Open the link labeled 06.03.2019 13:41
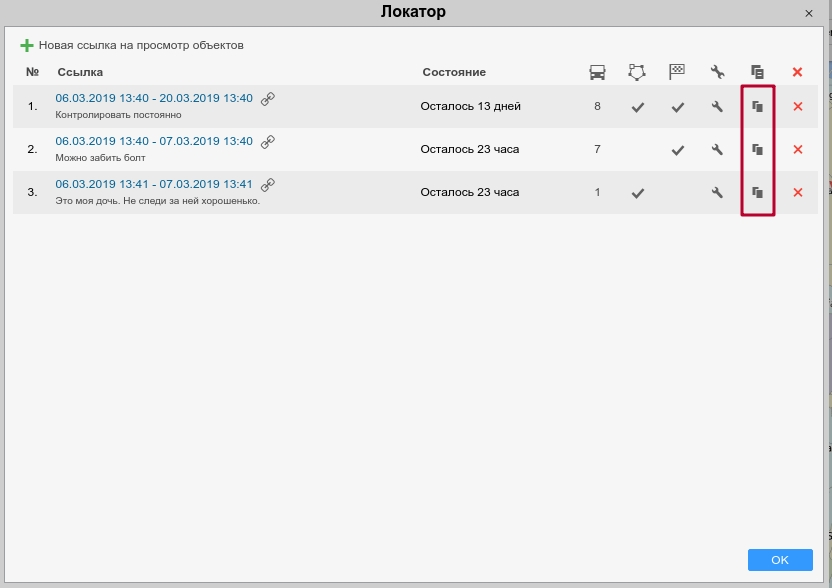Screen dimensions: 832x588 154,184
